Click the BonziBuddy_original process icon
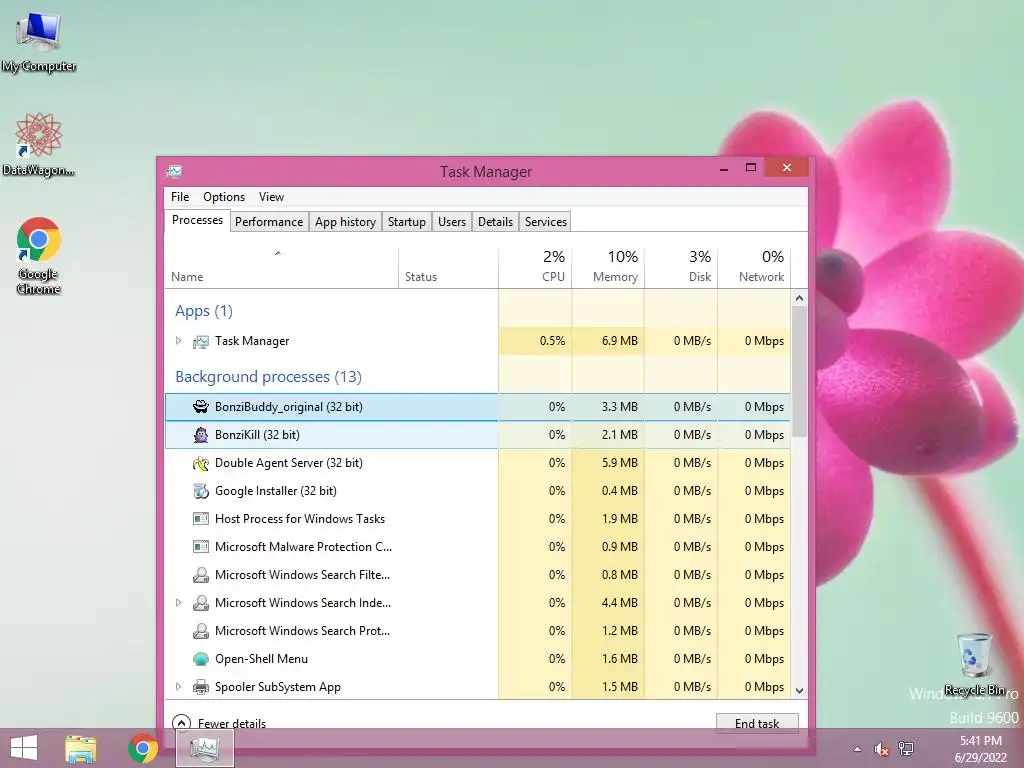1024x768 pixels. pos(200,407)
